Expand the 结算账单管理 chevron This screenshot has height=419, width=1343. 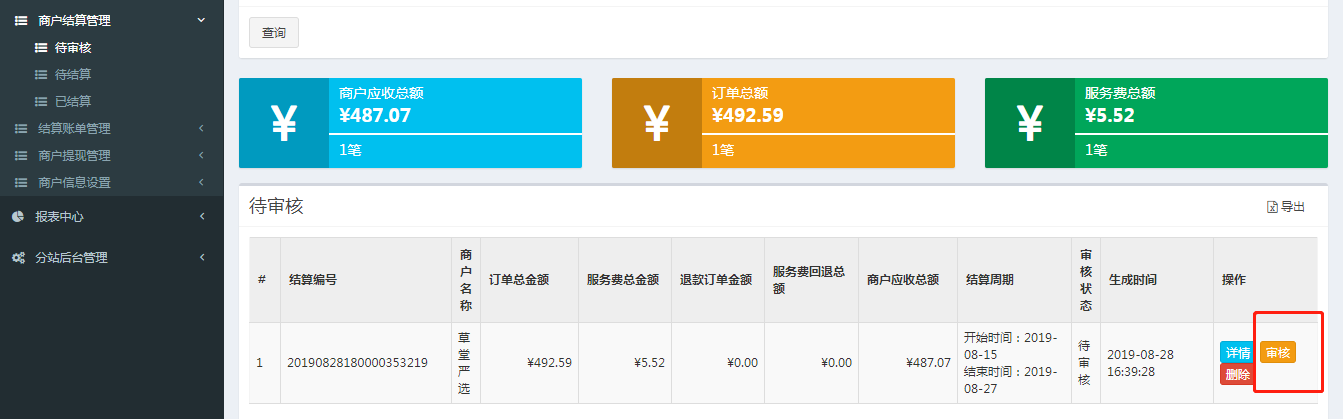pos(201,128)
